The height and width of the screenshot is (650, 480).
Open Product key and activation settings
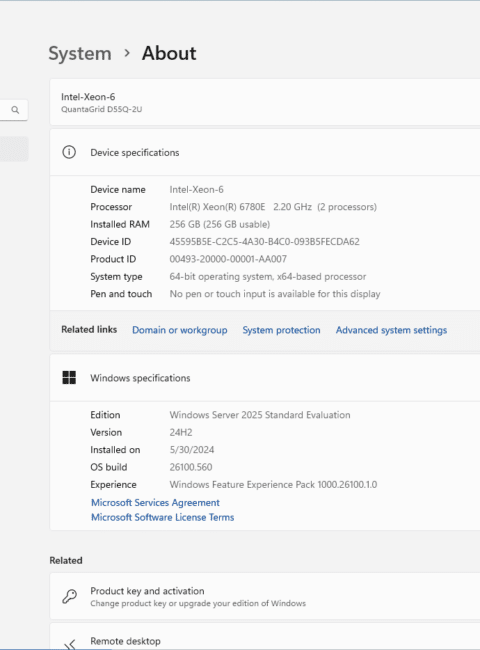(x=264, y=597)
